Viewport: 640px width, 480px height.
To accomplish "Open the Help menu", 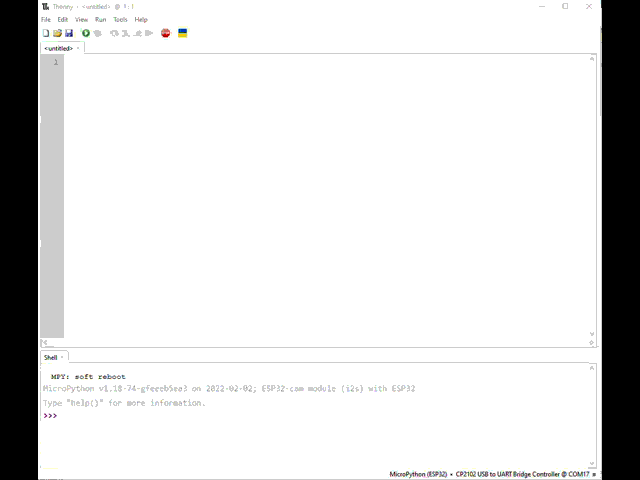I will (x=141, y=19).
